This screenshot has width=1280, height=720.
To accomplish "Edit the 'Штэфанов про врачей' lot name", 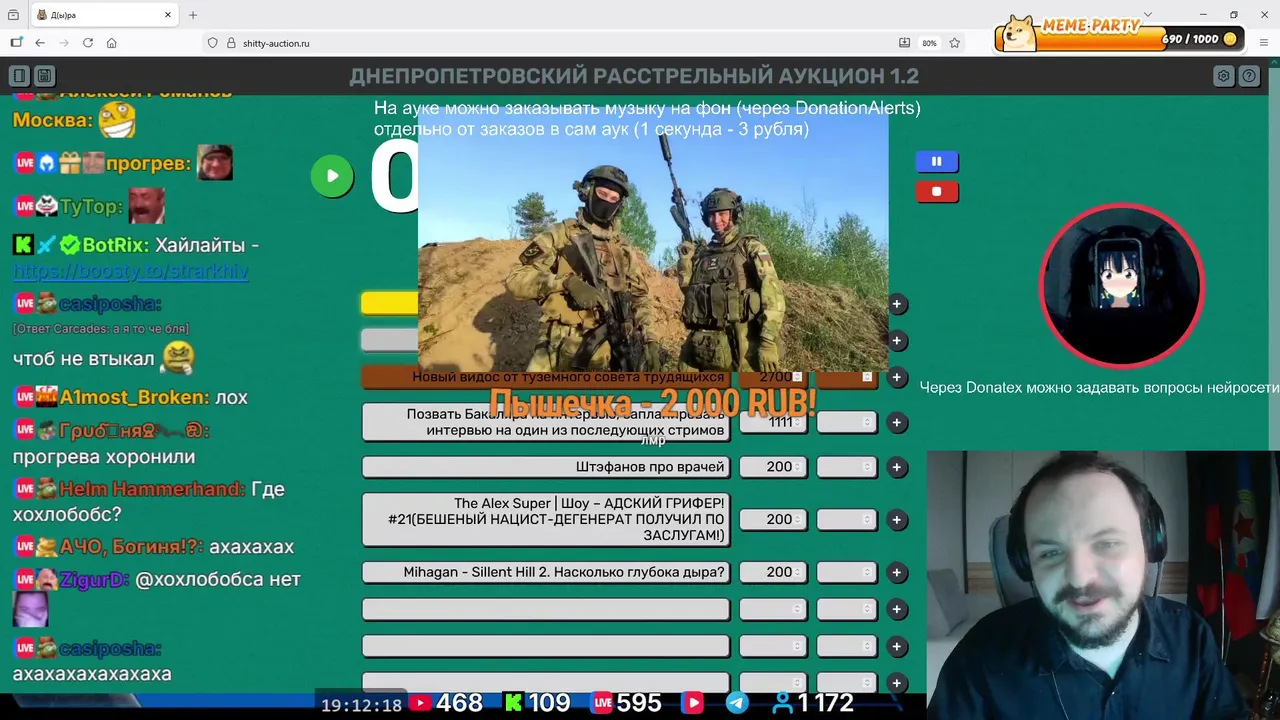I will tap(546, 467).
